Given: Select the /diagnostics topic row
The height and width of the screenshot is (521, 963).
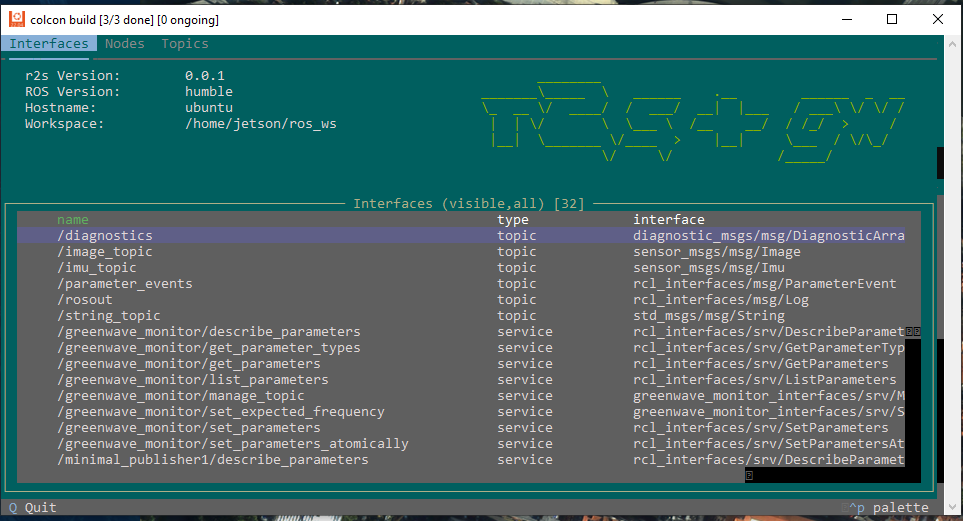Looking at the screenshot, I should pos(105,236).
